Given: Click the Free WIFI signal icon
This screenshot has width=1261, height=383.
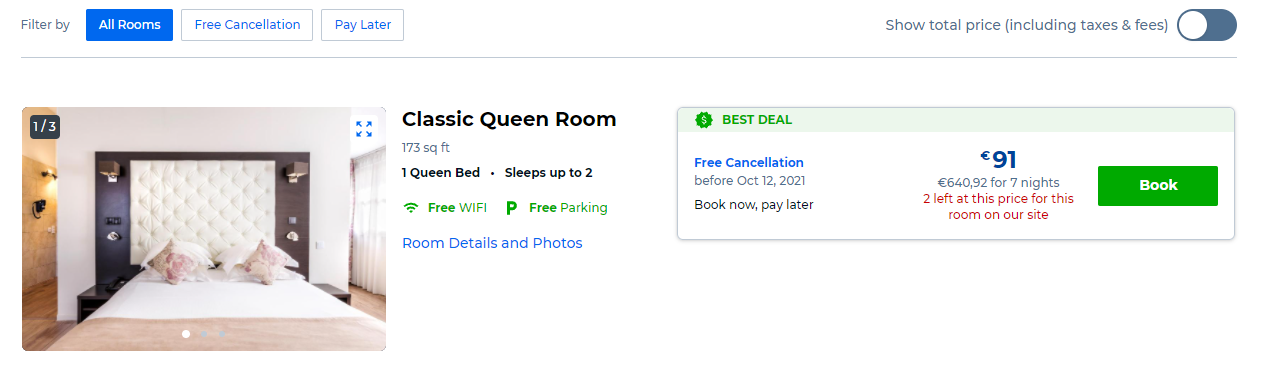Looking at the screenshot, I should [x=410, y=208].
